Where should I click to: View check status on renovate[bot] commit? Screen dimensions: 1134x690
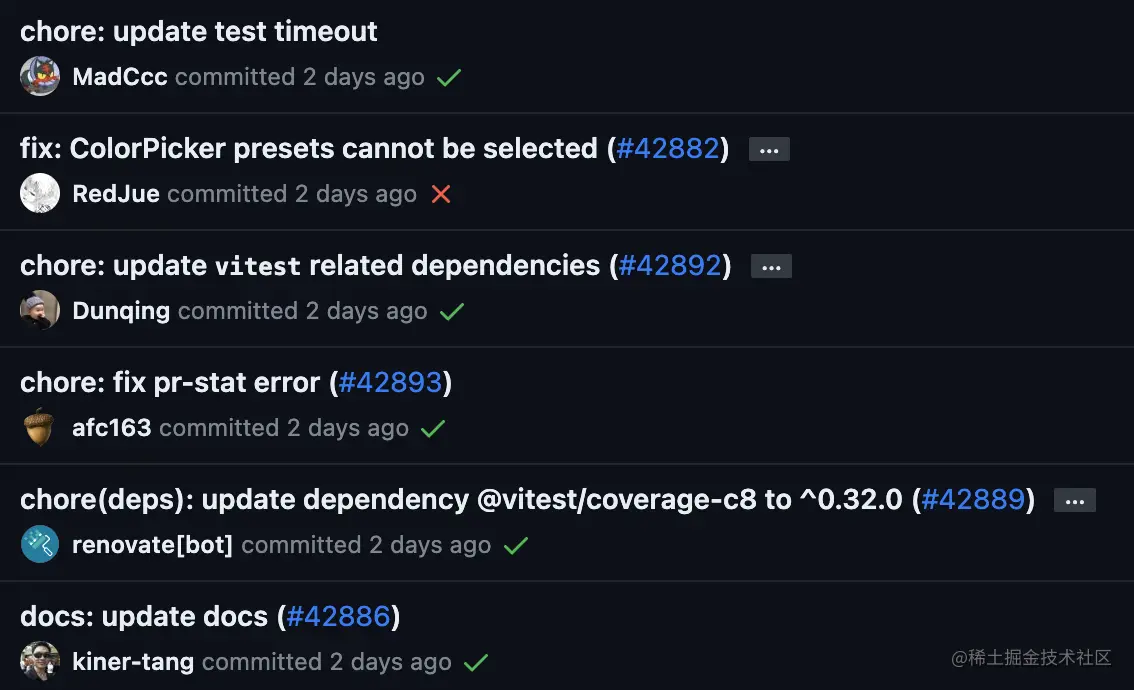click(516, 545)
